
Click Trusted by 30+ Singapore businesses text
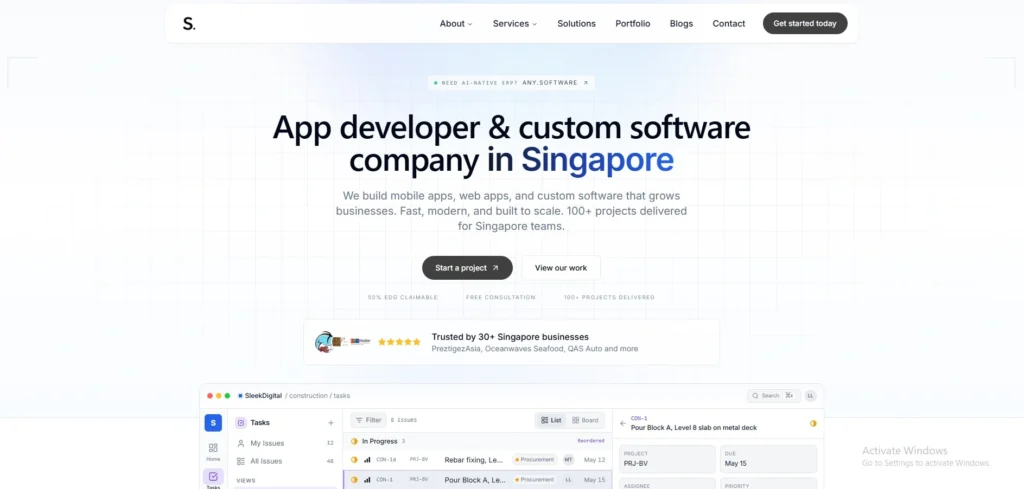(x=510, y=337)
